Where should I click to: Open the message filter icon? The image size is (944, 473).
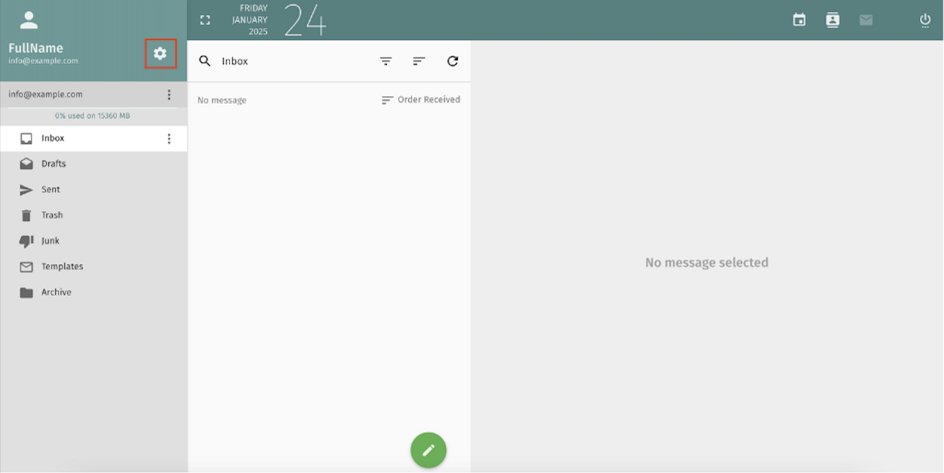pos(386,61)
